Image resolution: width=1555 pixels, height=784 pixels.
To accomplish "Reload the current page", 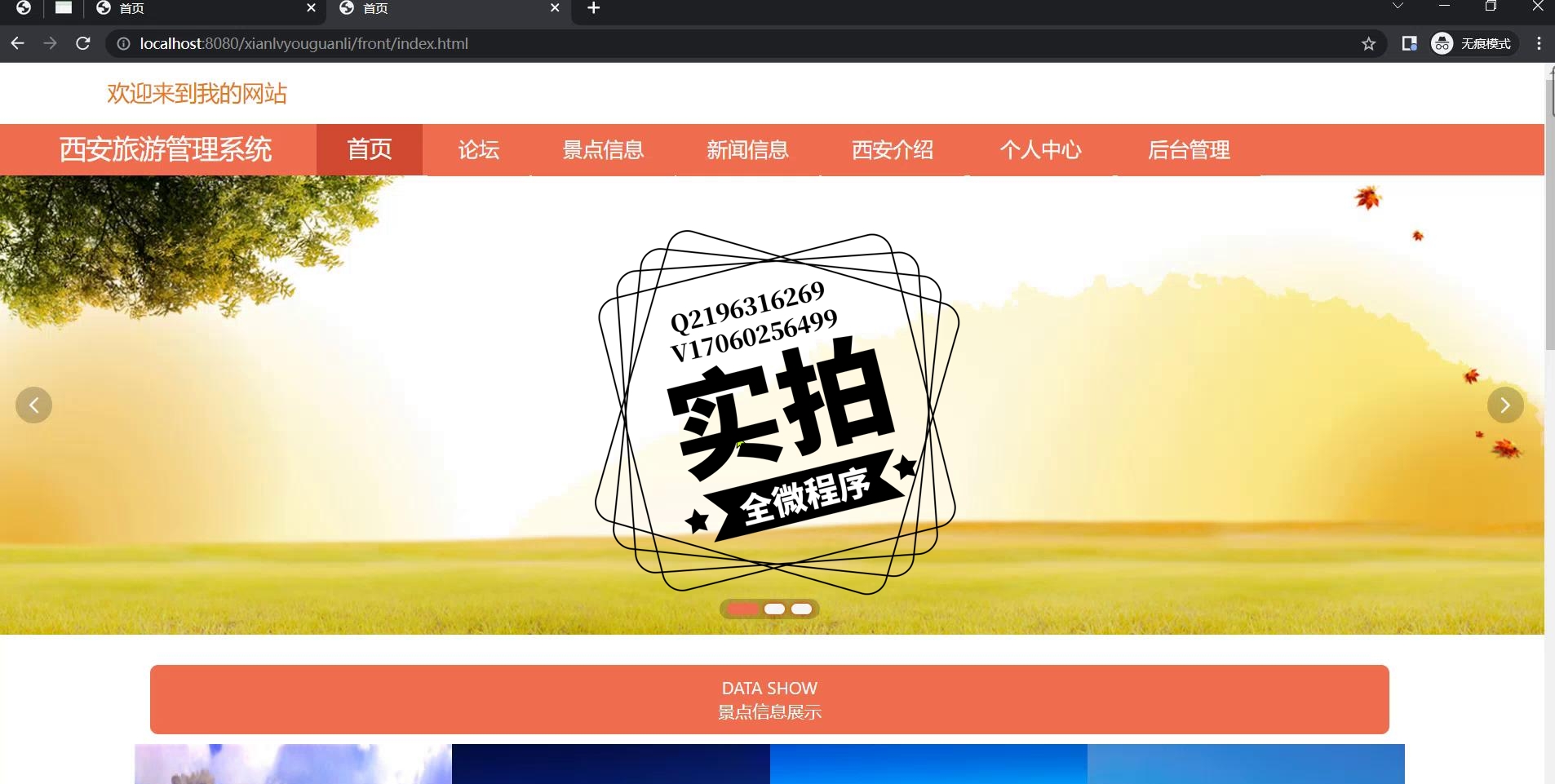I will tap(82, 43).
